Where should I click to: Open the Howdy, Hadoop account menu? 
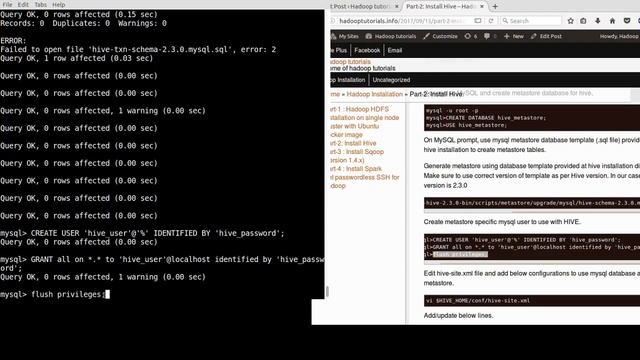tap(619, 36)
